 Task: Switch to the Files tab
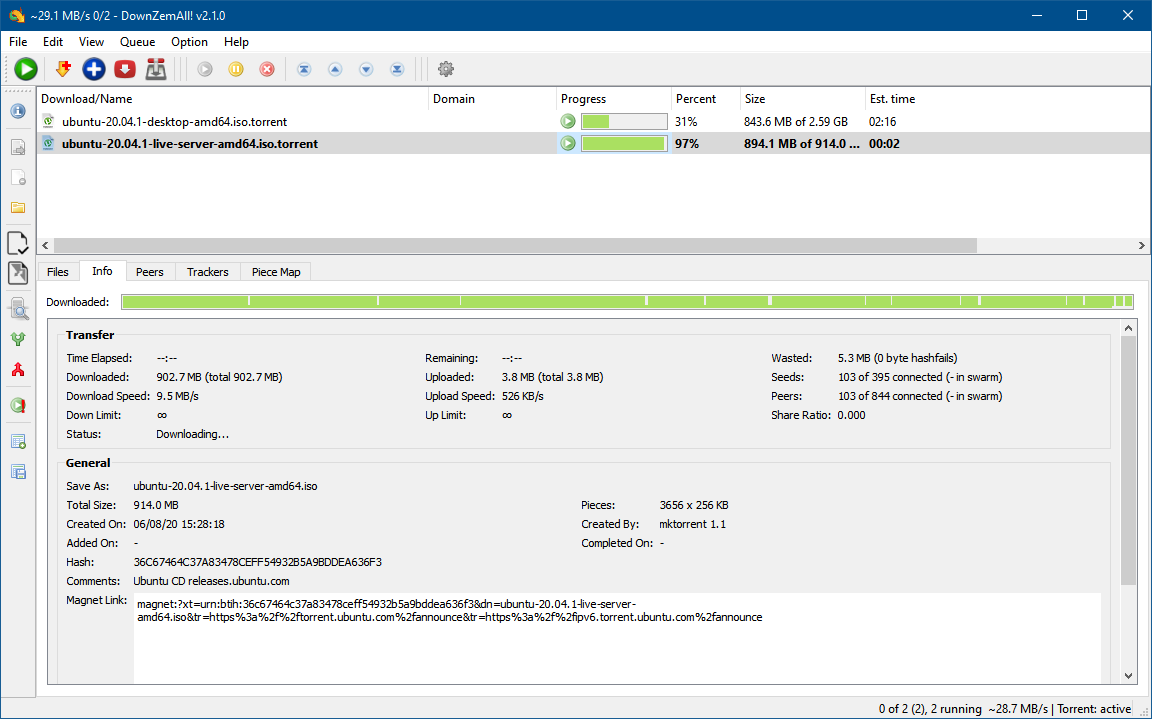(x=58, y=272)
